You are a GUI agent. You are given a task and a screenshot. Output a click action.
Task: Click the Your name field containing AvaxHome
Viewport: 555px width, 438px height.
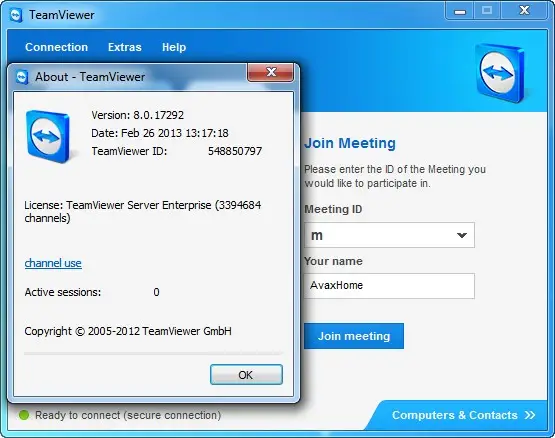(x=389, y=285)
